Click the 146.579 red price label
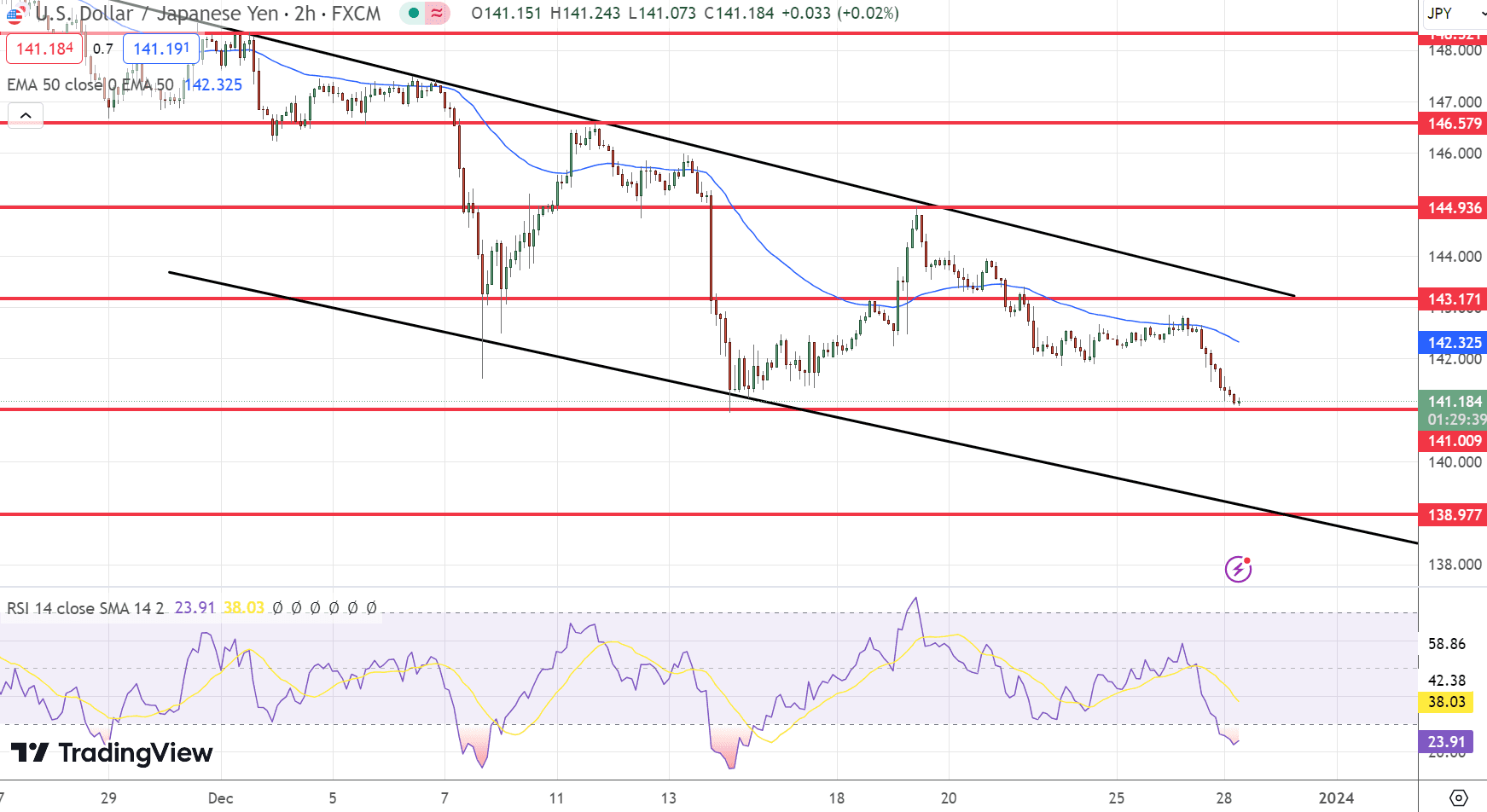This screenshot has width=1487, height=812. (1455, 124)
